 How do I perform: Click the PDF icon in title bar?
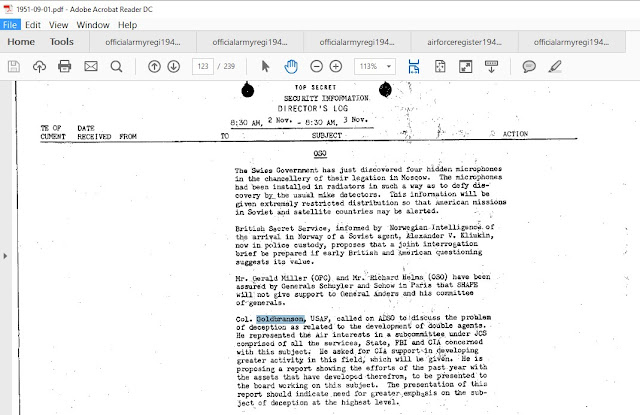click(x=8, y=9)
